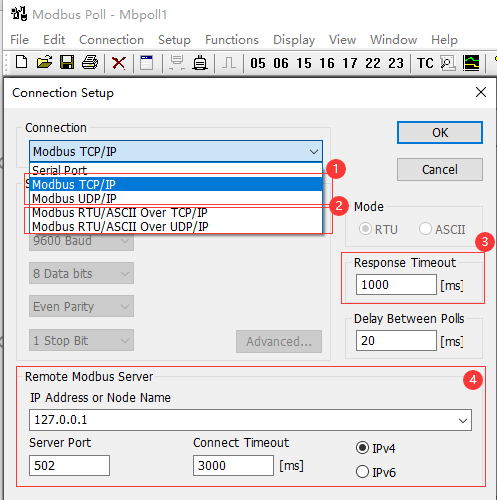Select the RTU mode radio button
This screenshot has width=497, height=500.
coord(365,229)
